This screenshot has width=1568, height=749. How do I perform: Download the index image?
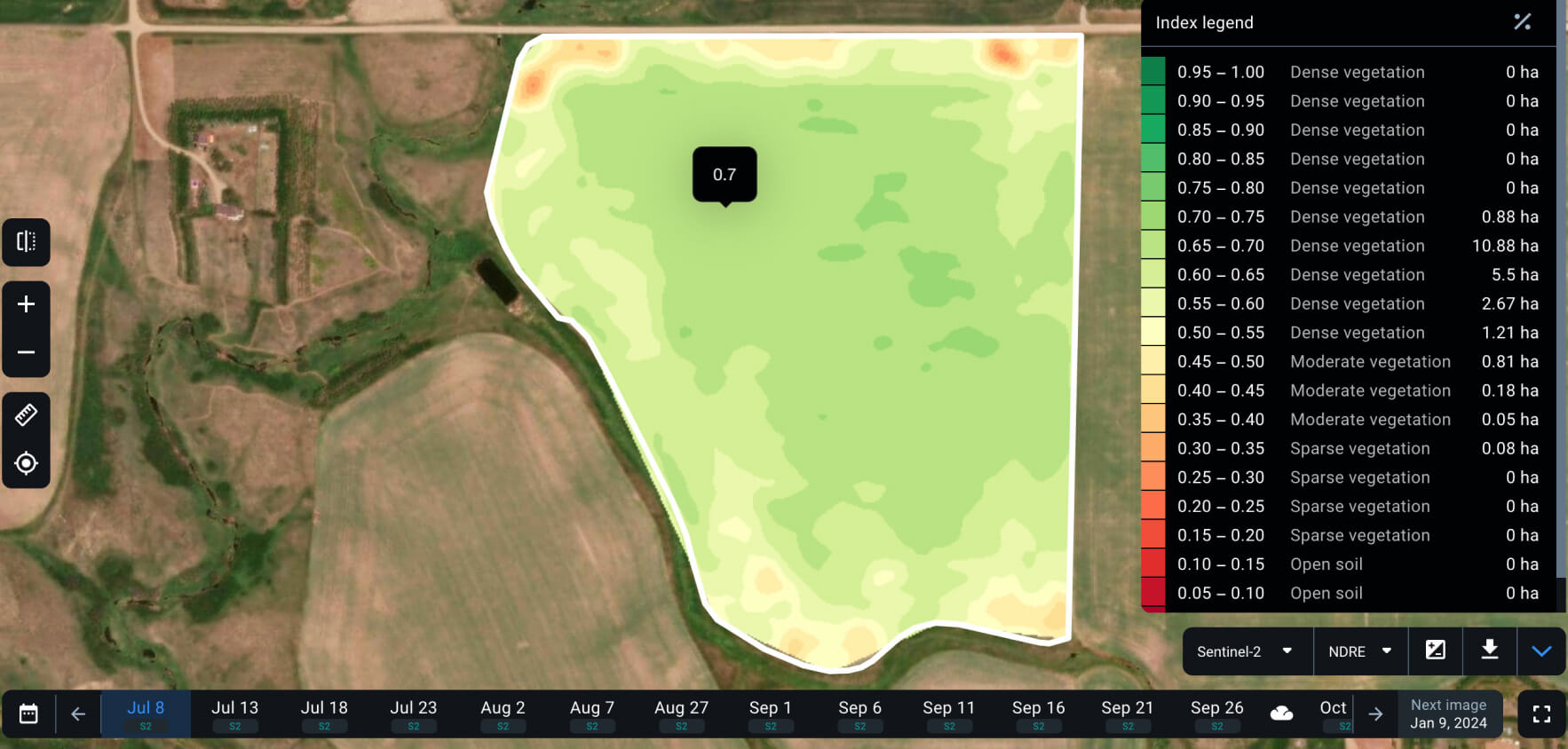(x=1490, y=650)
